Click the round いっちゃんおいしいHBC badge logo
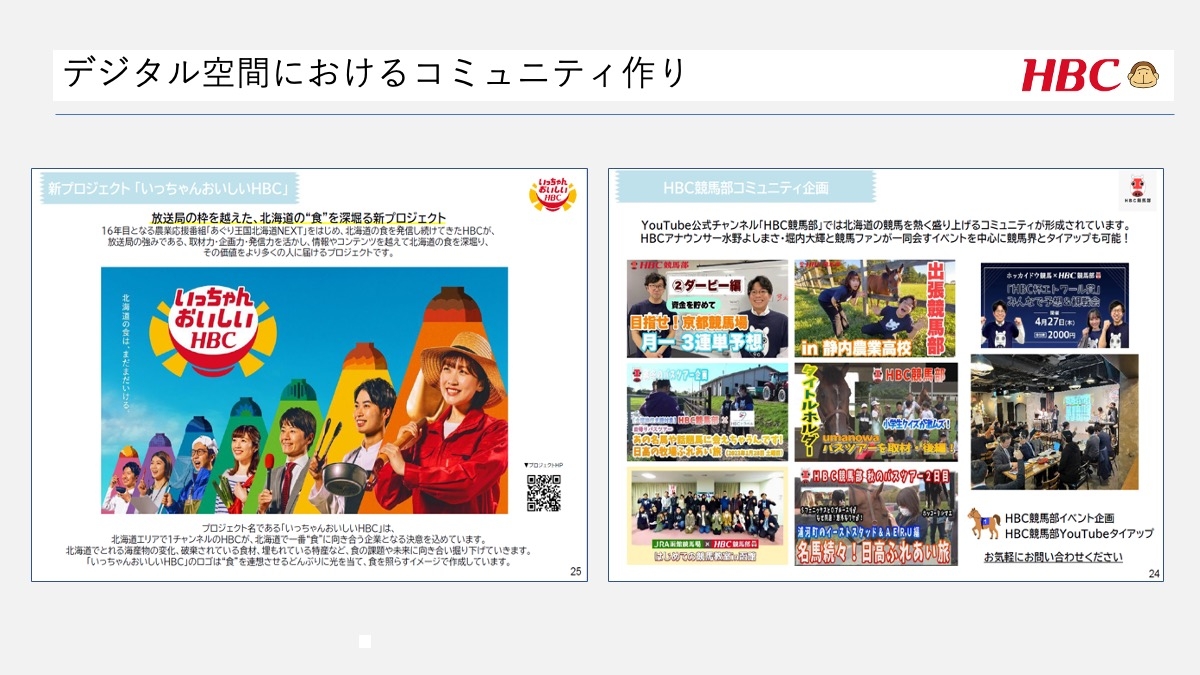The image size is (1200, 675). click(x=552, y=193)
